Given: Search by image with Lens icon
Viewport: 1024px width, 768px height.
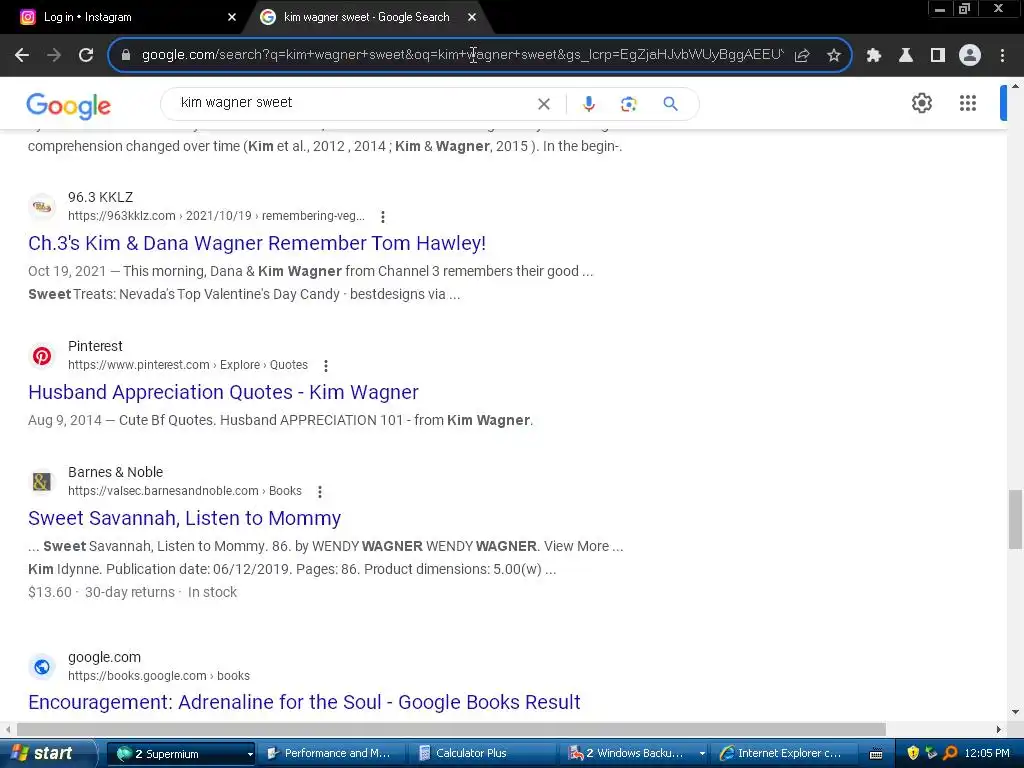Looking at the screenshot, I should [x=628, y=104].
